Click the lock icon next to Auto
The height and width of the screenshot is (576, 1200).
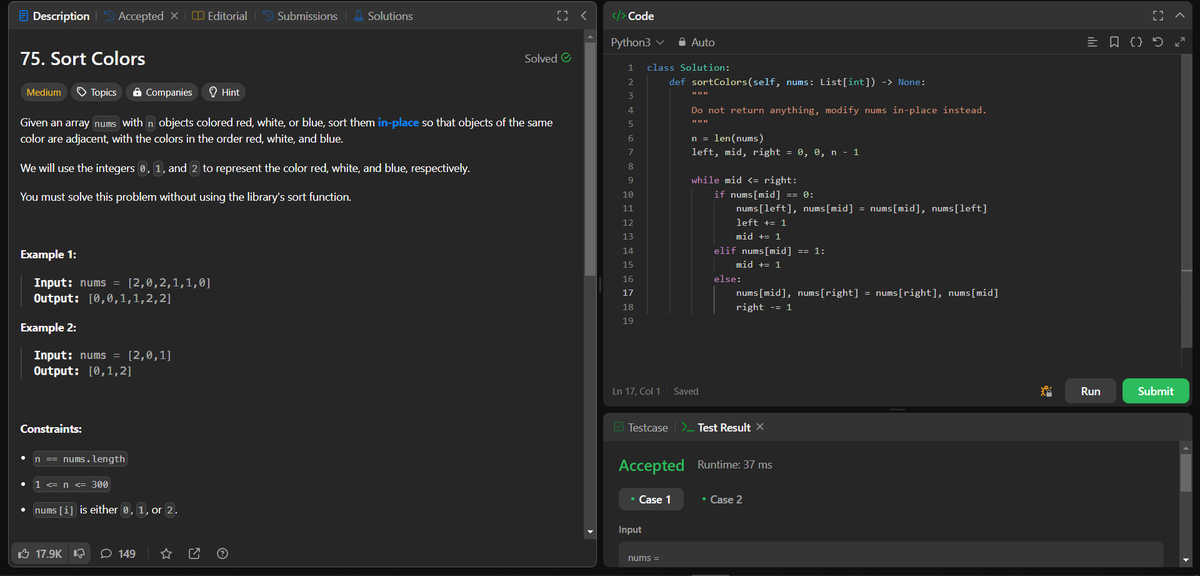[682, 43]
